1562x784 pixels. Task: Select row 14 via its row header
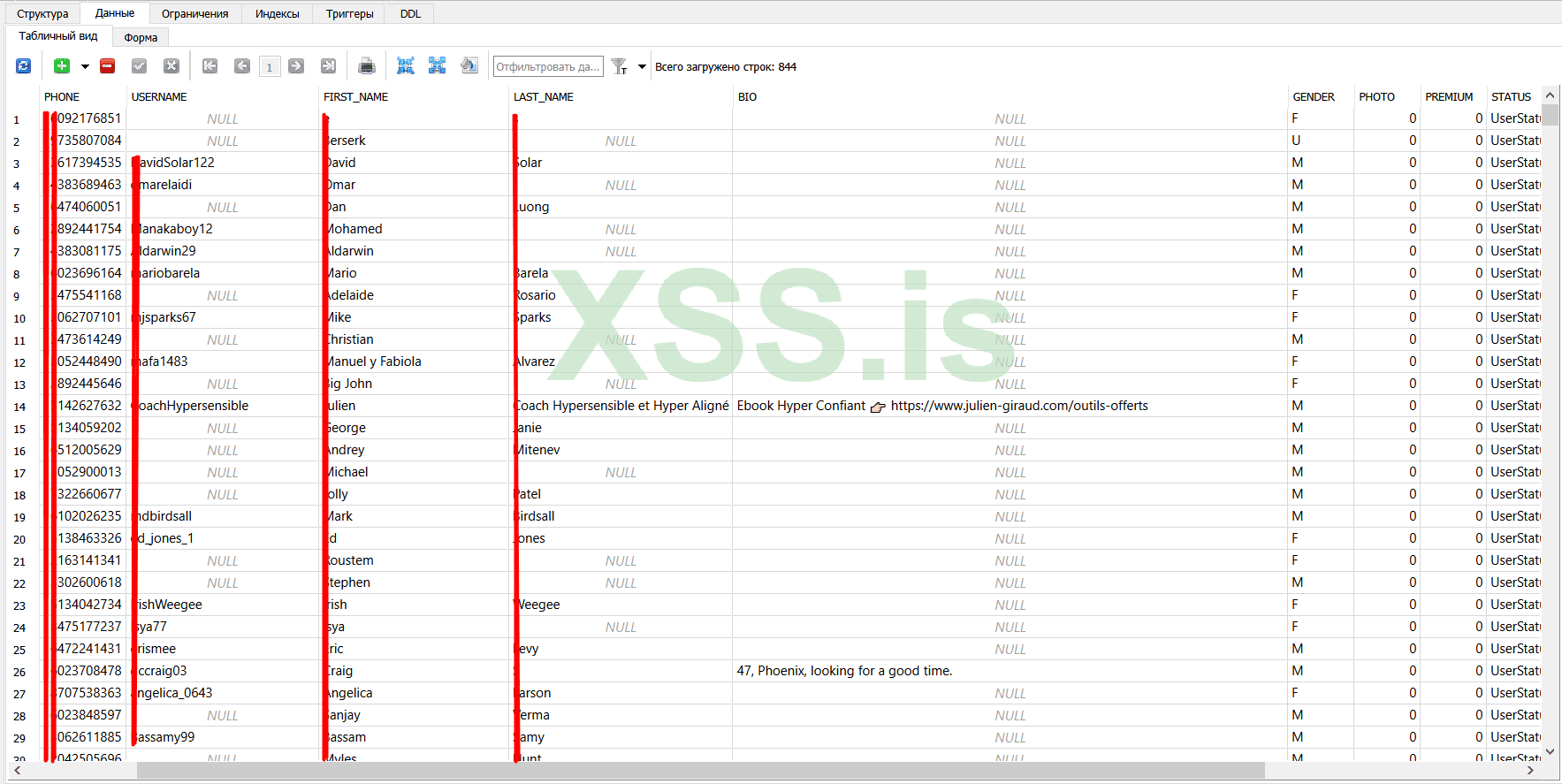point(19,407)
